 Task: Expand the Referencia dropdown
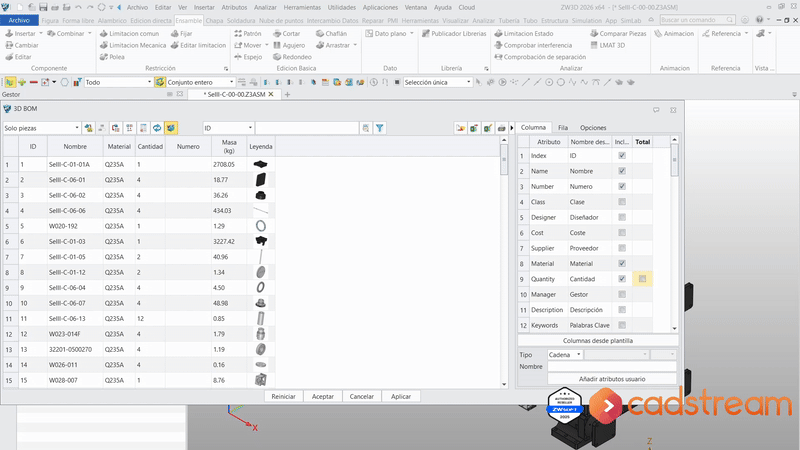746,33
